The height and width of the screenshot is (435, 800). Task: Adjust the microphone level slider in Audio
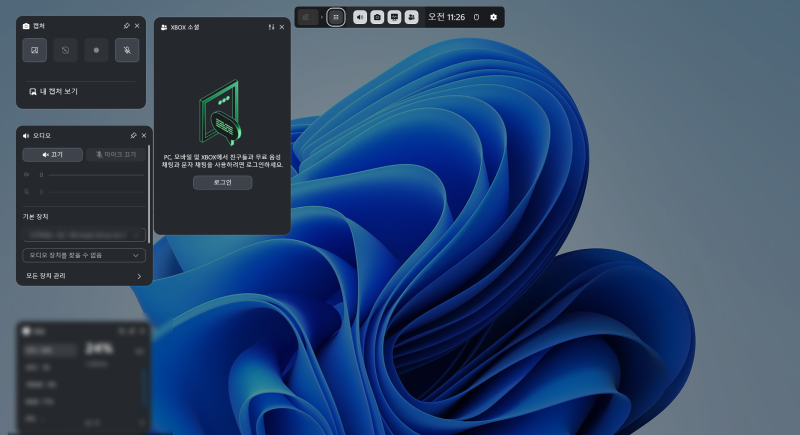click(96, 192)
